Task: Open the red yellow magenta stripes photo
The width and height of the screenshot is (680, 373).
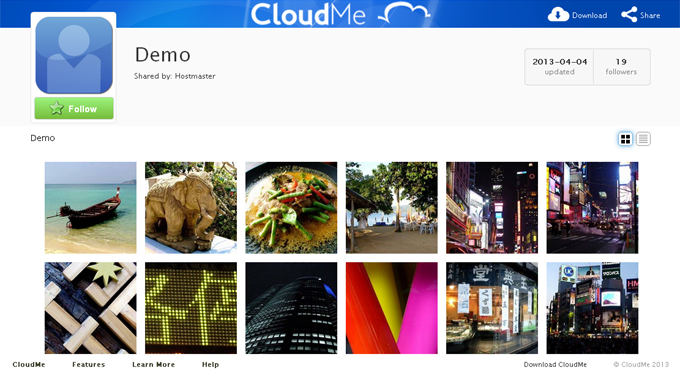Action: [392, 308]
